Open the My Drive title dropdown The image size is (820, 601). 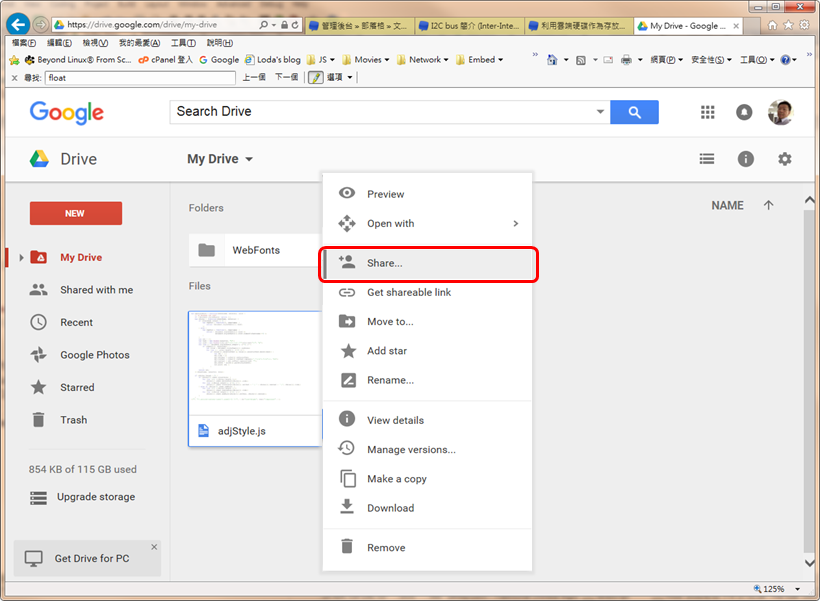pyautogui.click(x=220, y=158)
